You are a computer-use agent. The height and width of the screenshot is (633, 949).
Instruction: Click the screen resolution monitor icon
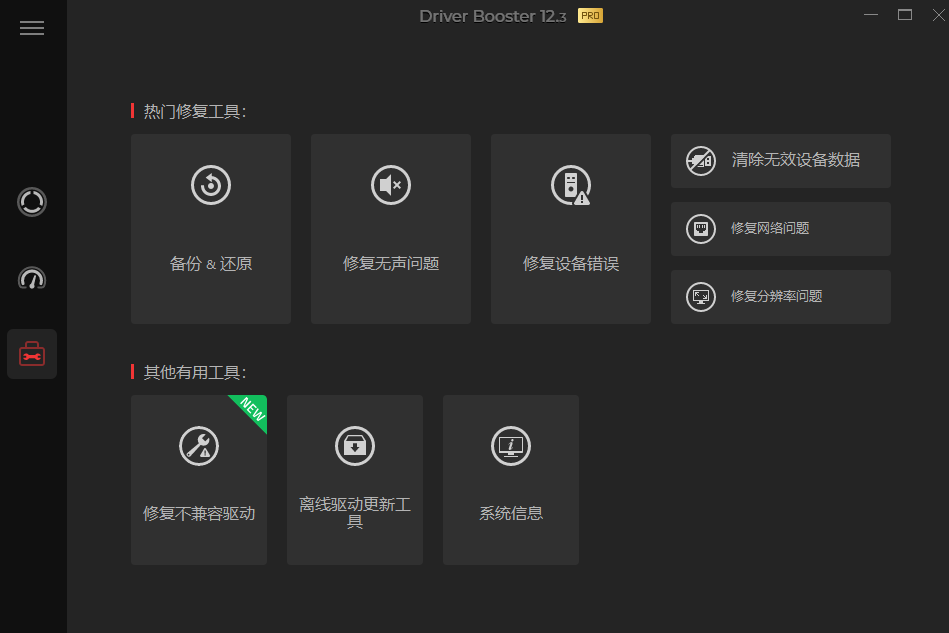coord(701,297)
